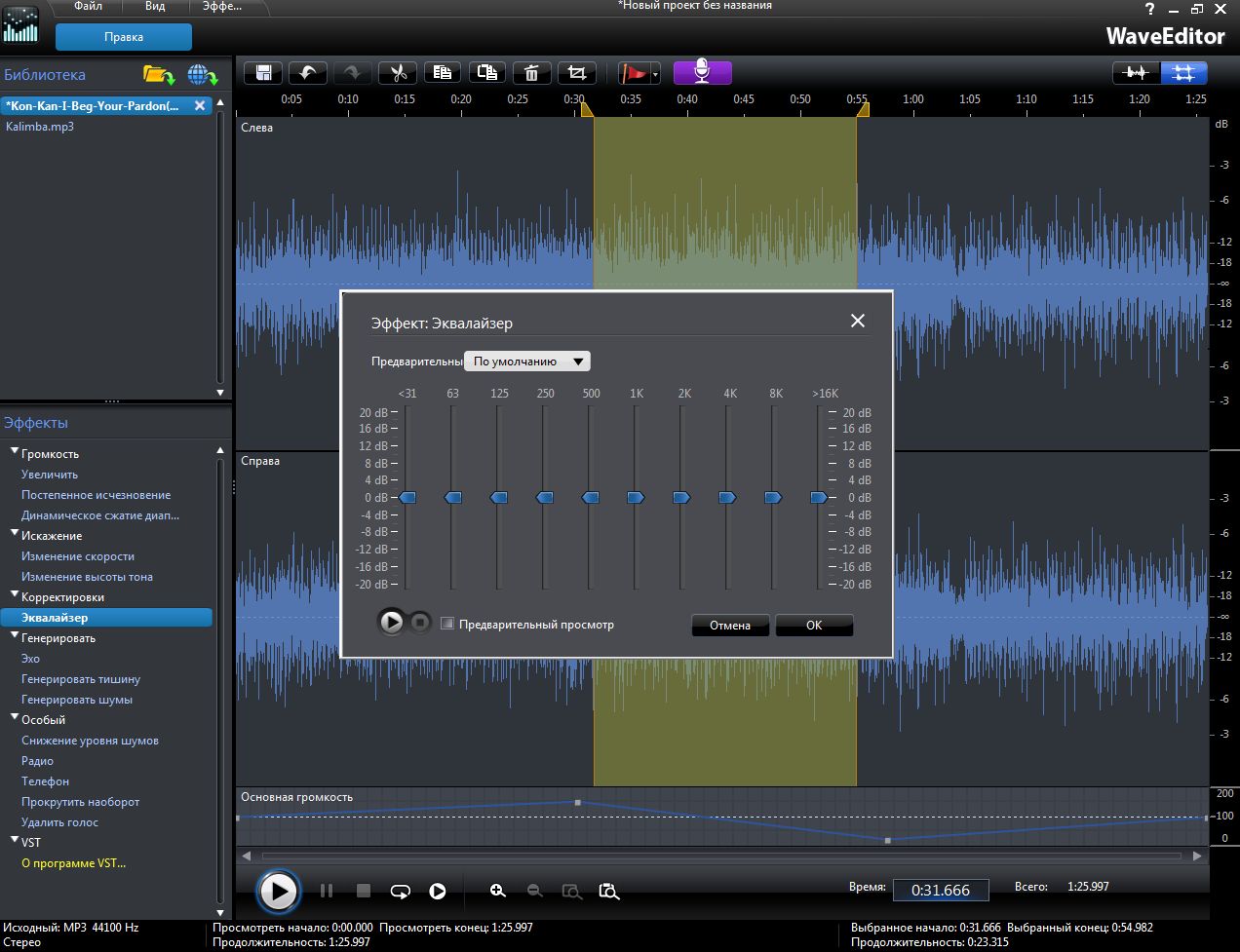Start recording with the purple microphone button
This screenshot has height=952, width=1240.
(702, 73)
